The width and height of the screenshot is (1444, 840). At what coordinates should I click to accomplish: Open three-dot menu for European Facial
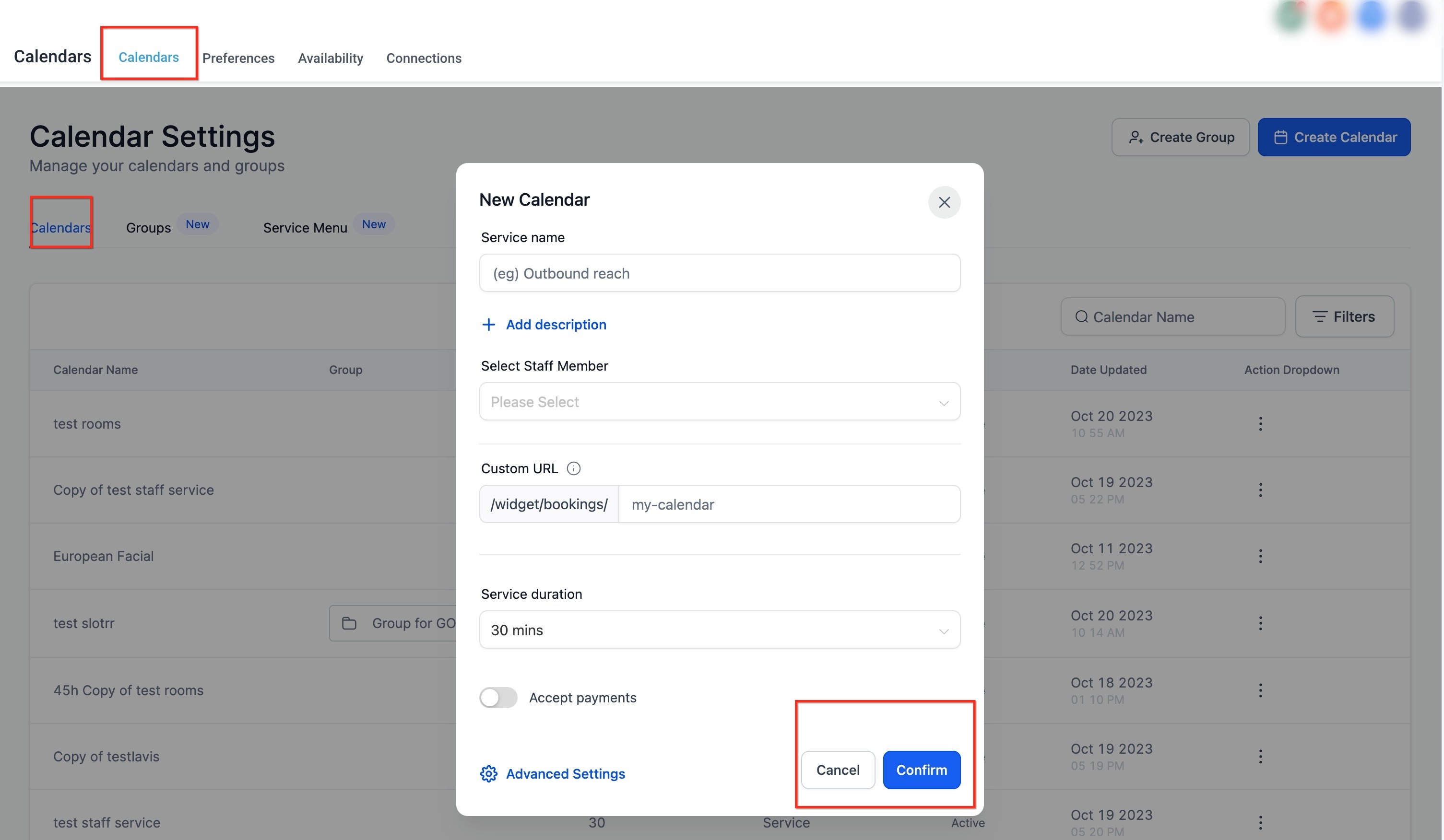click(1260, 556)
